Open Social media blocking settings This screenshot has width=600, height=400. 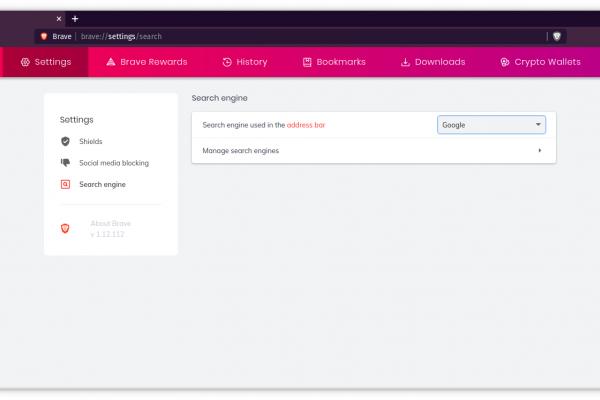pos(114,163)
